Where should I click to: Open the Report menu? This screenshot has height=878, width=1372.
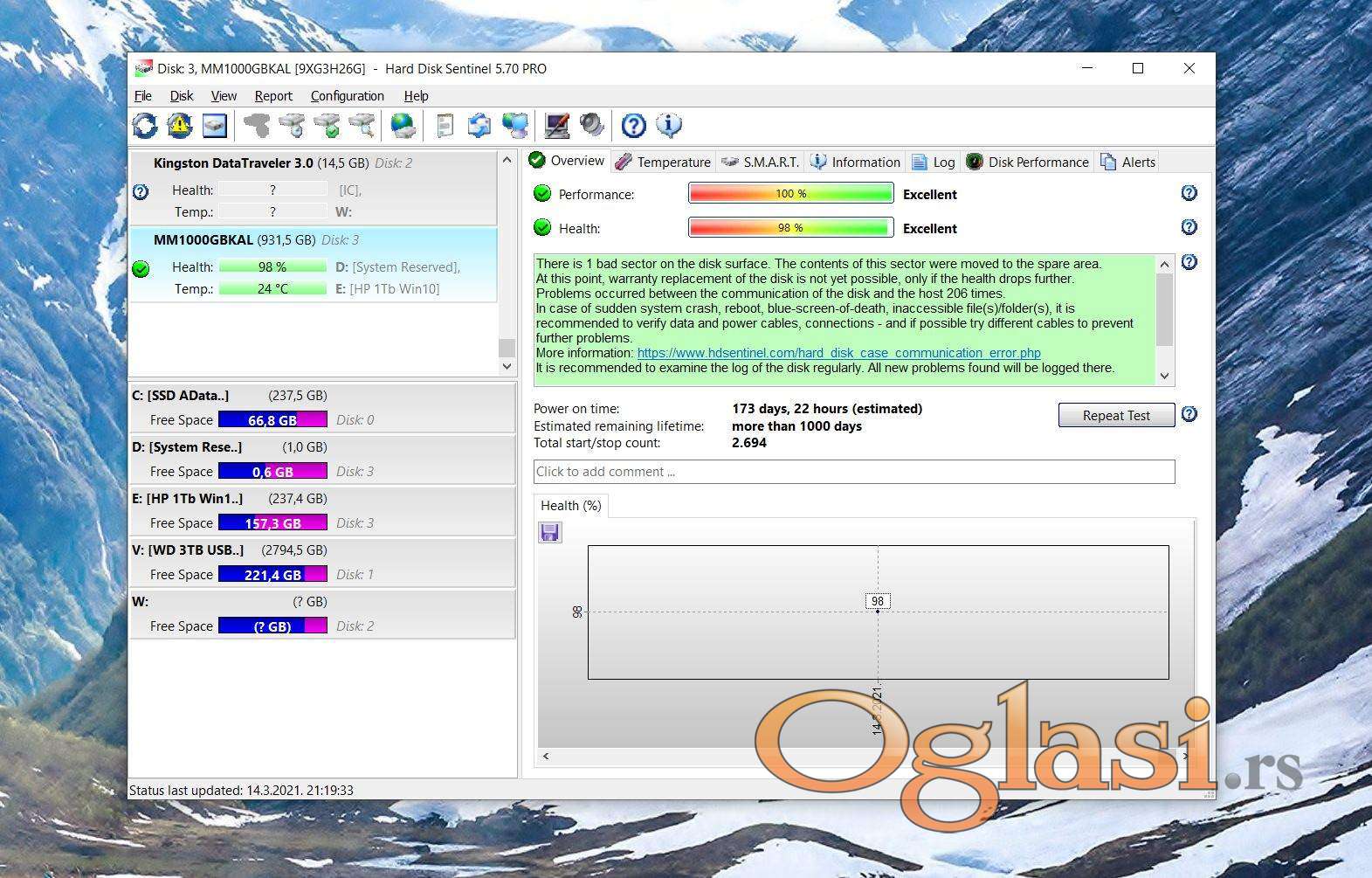273,96
